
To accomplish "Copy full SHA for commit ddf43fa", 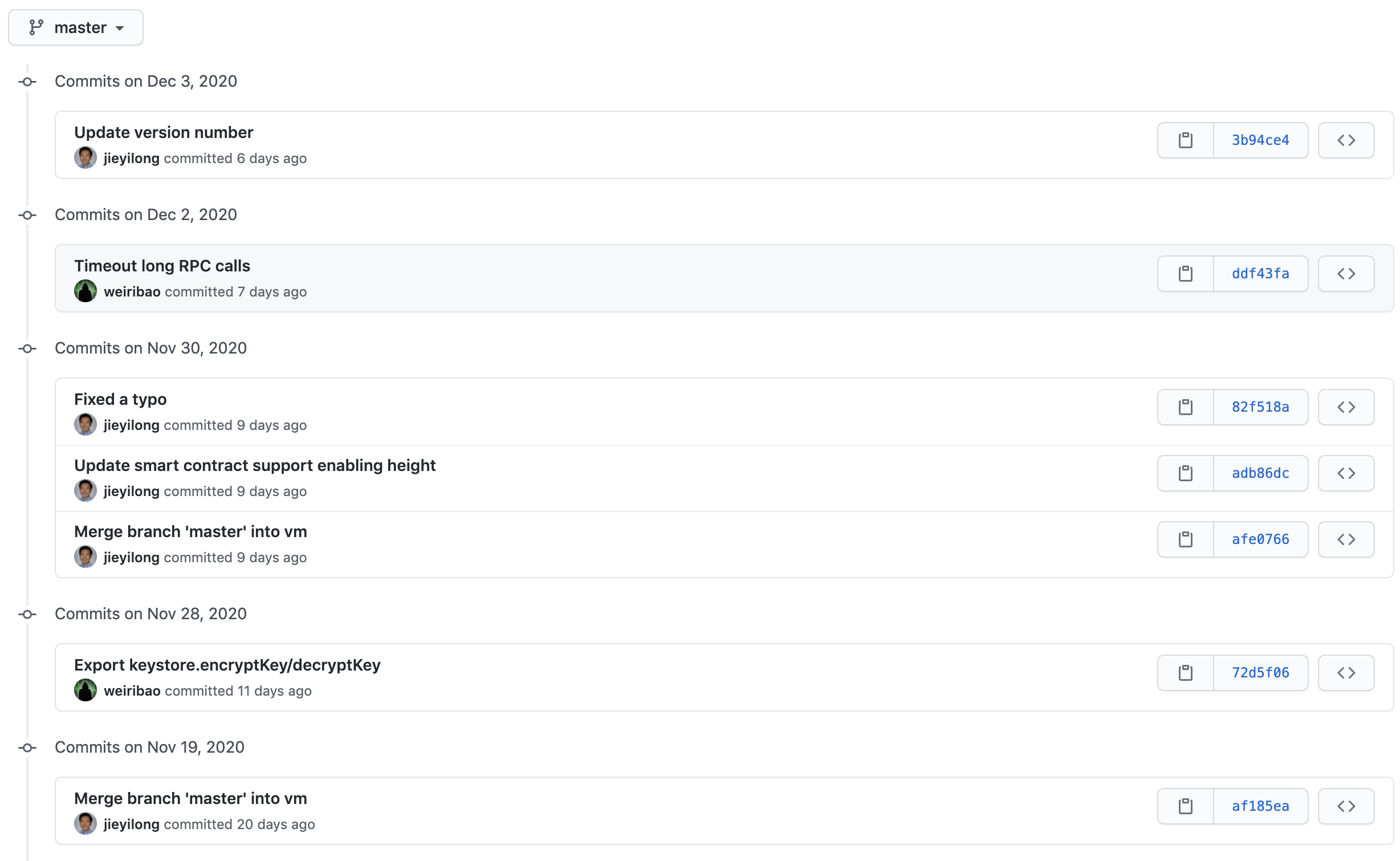I will coord(1185,274).
